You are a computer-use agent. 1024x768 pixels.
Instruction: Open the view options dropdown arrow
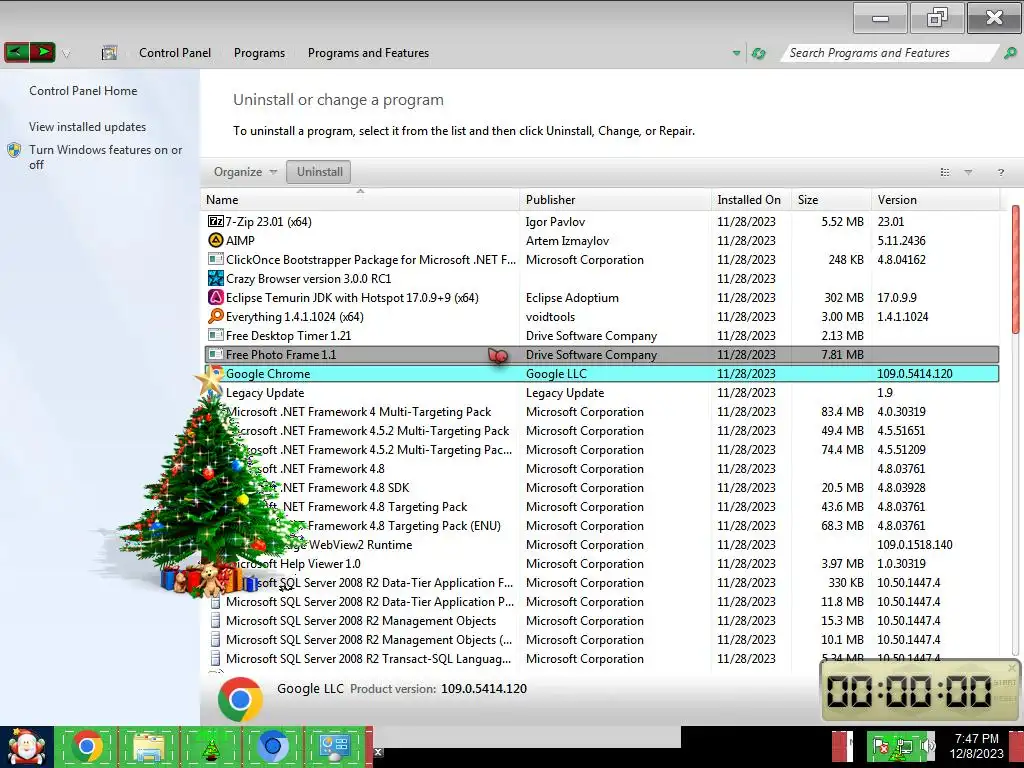click(x=968, y=172)
